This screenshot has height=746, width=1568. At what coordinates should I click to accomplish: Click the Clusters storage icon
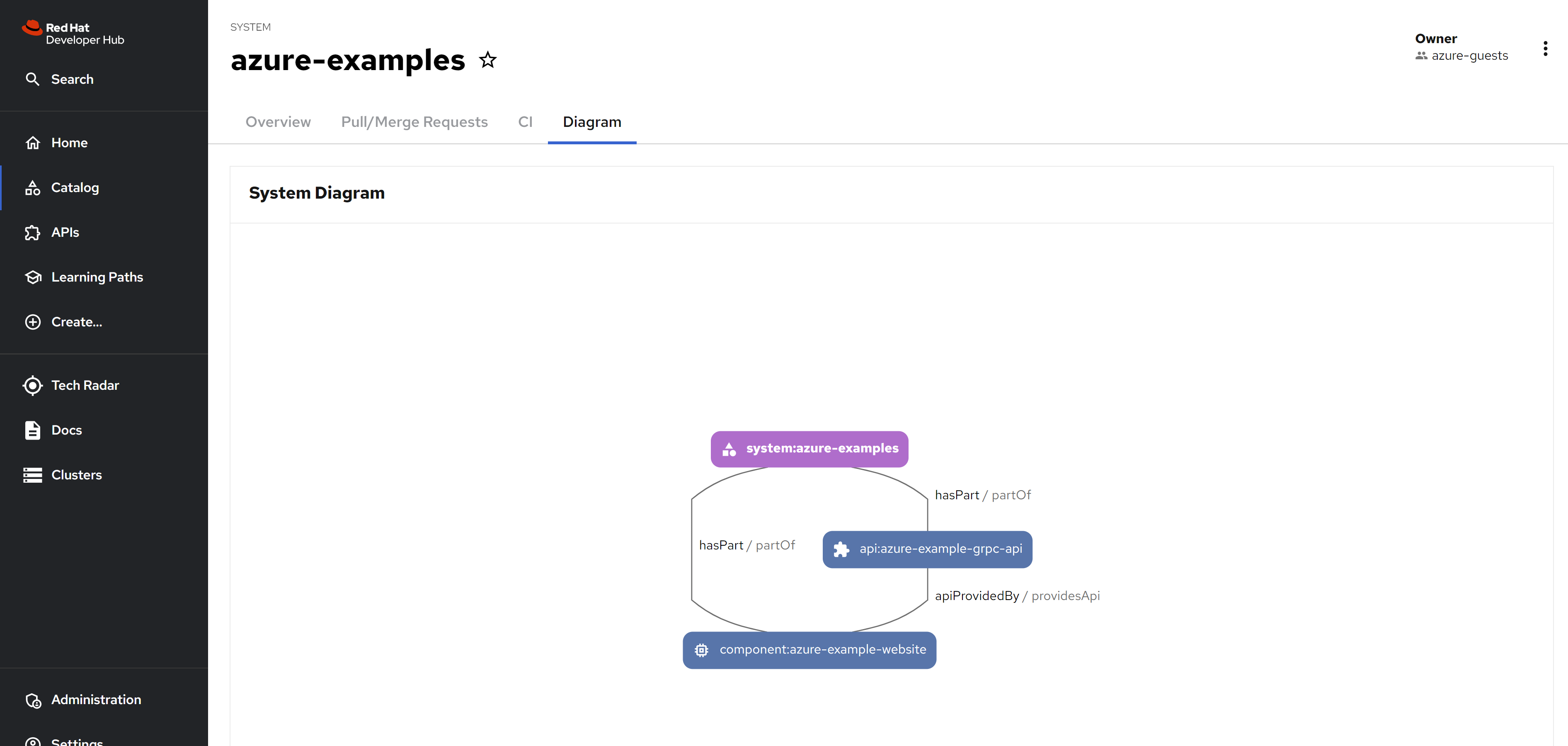point(33,475)
